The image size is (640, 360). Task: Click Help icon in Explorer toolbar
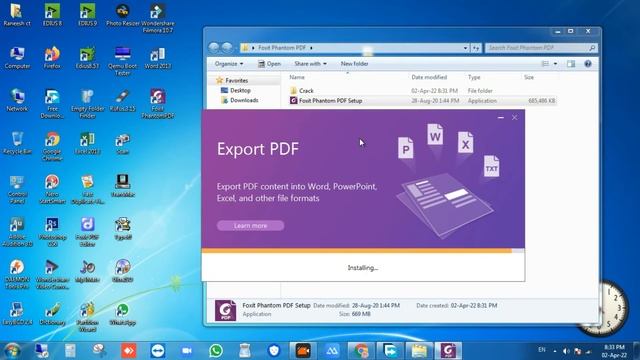(x=588, y=64)
